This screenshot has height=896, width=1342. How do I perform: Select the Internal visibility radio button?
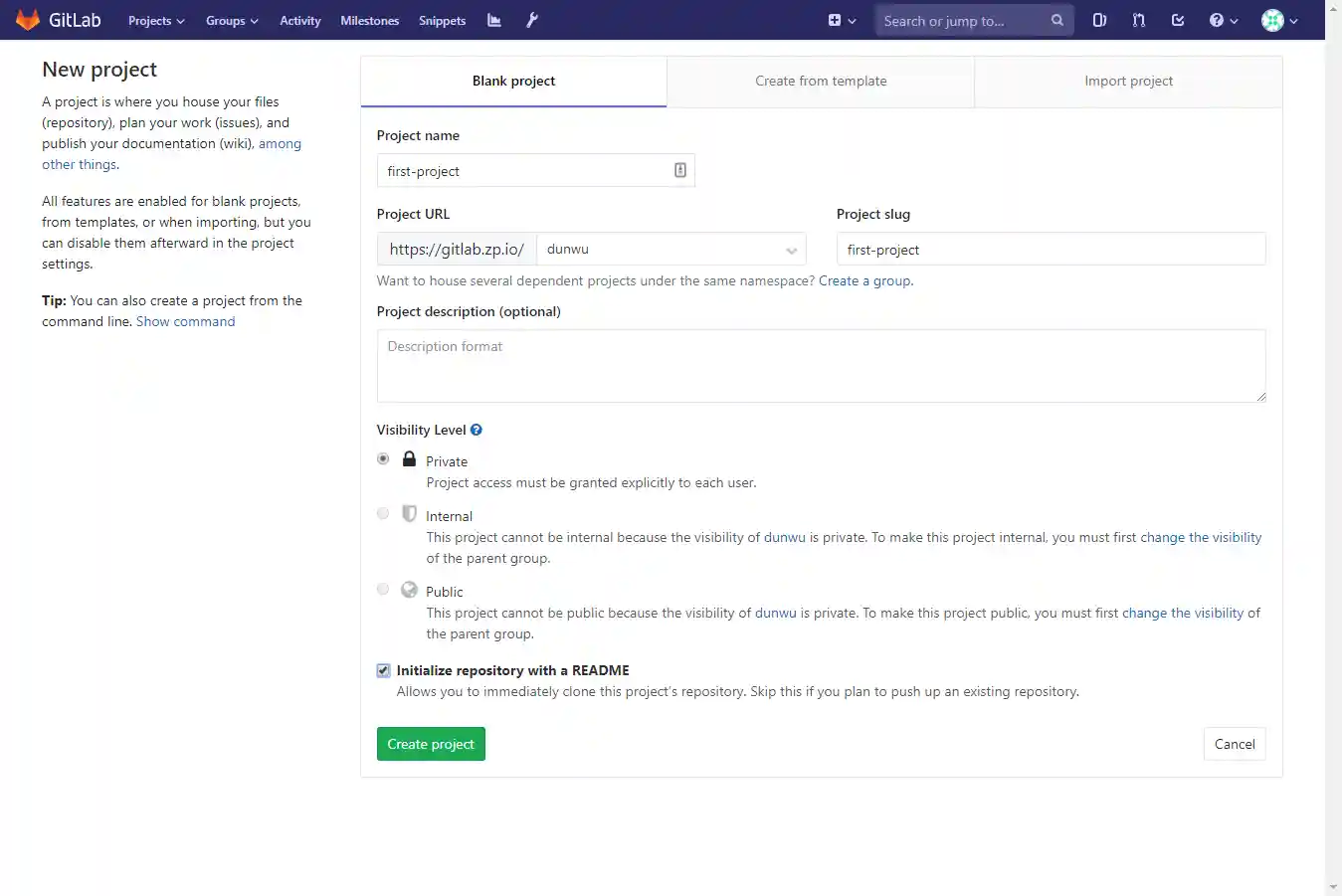383,514
